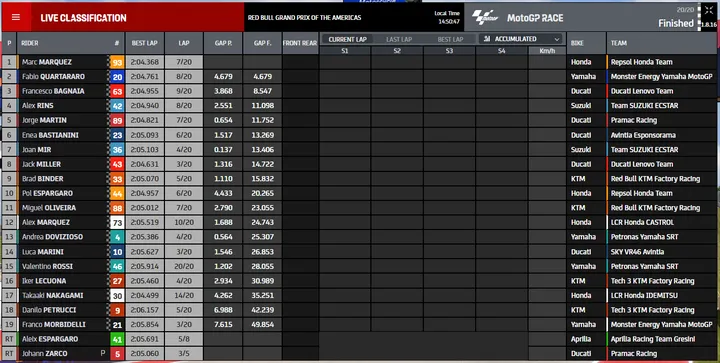This screenshot has width=720, height=363.
Task: Click team name Avintia Esponsorama
Action: pyautogui.click(x=643, y=135)
